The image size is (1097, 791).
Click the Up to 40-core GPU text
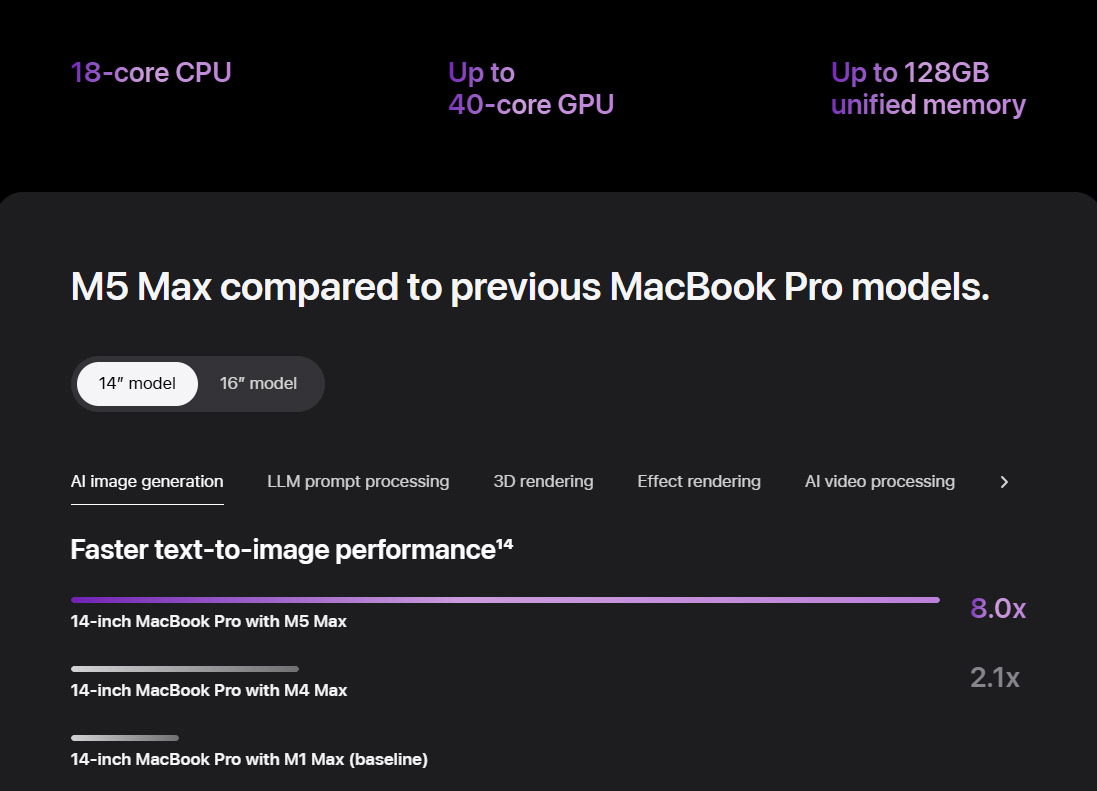click(532, 88)
